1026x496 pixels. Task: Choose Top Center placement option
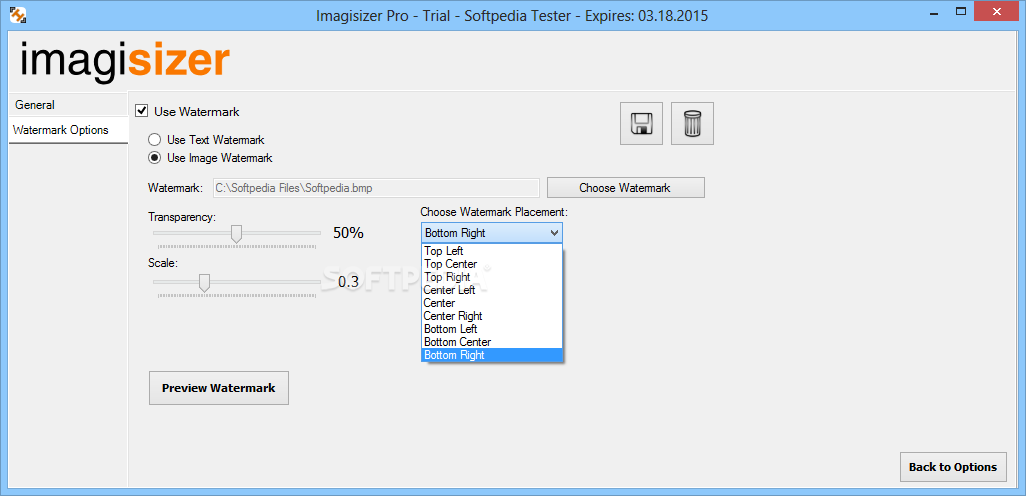[x=492, y=264]
